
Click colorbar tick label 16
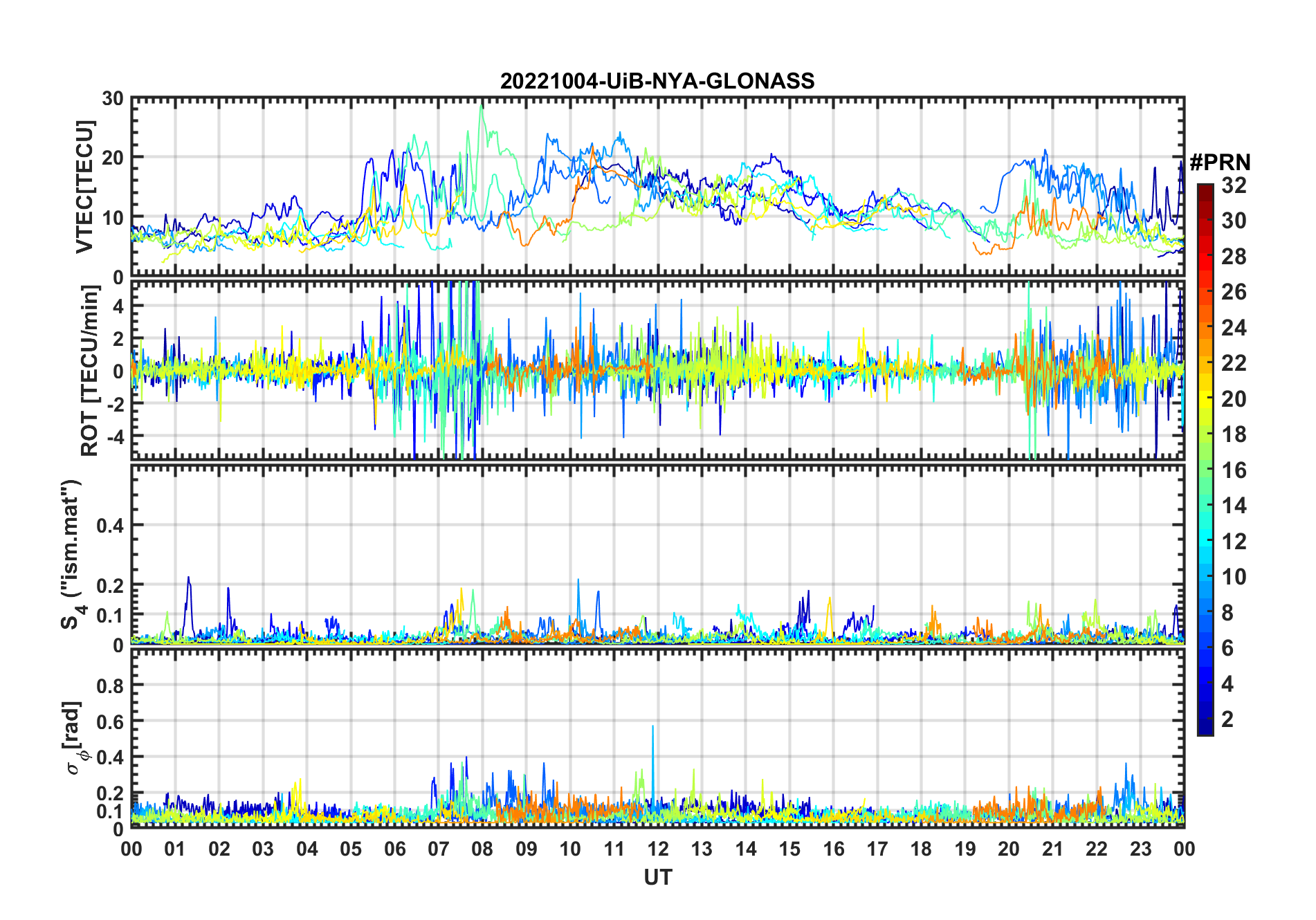tap(1234, 470)
